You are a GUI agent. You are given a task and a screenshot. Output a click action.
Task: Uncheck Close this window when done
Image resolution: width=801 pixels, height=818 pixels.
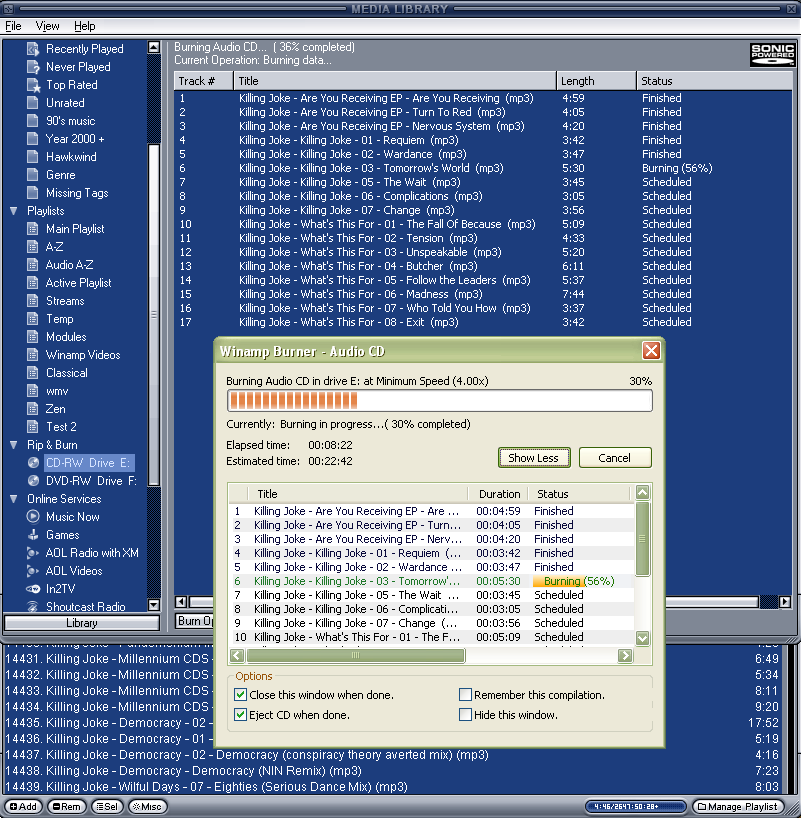coord(240,694)
